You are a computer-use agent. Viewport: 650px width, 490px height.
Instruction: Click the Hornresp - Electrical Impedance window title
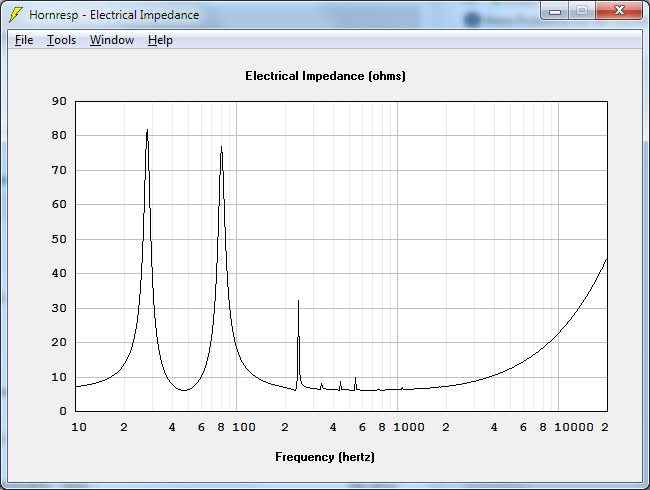pos(114,15)
